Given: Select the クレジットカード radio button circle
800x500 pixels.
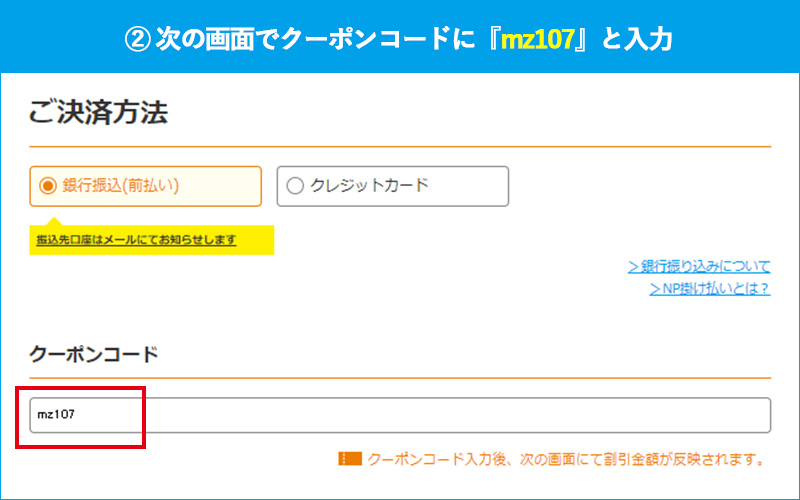Looking at the screenshot, I should [x=294, y=186].
